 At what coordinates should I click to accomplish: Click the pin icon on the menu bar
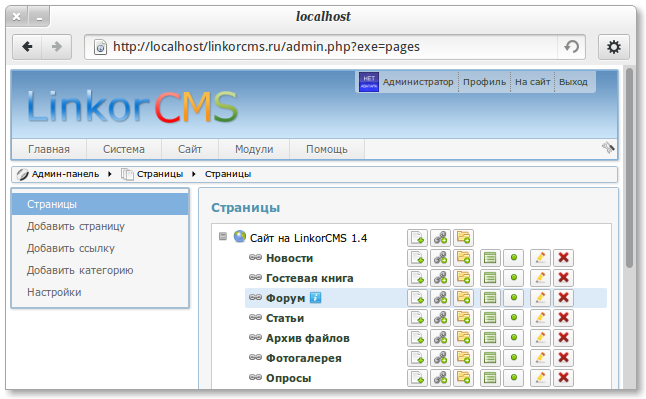pos(608,148)
